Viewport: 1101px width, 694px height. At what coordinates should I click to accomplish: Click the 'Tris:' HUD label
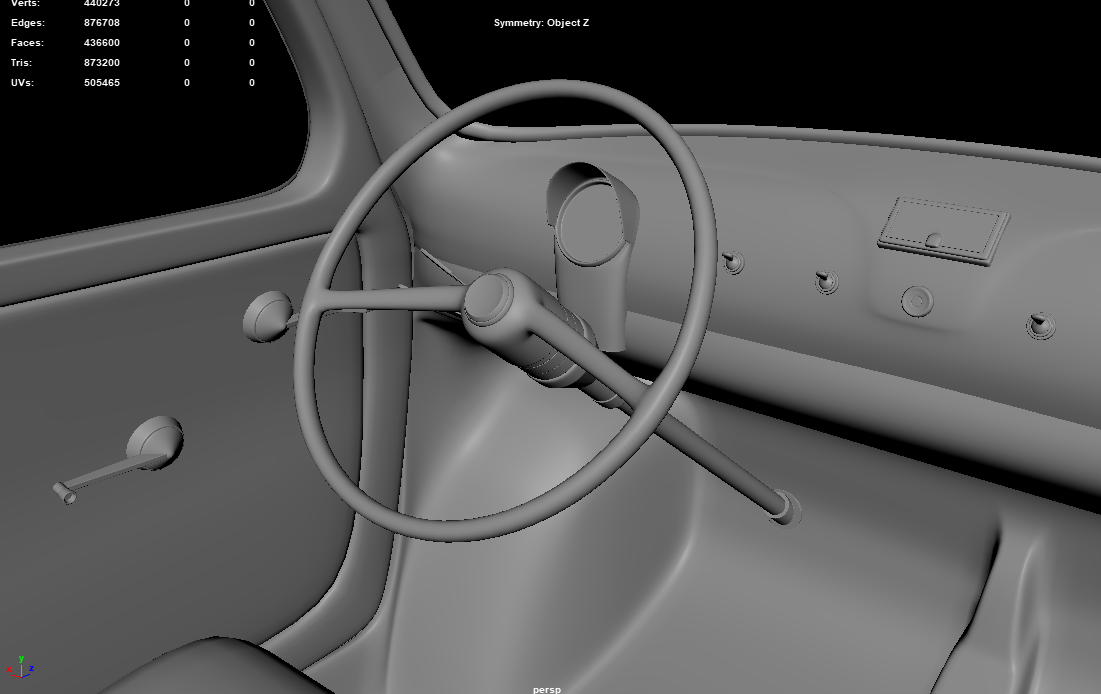tap(21, 63)
